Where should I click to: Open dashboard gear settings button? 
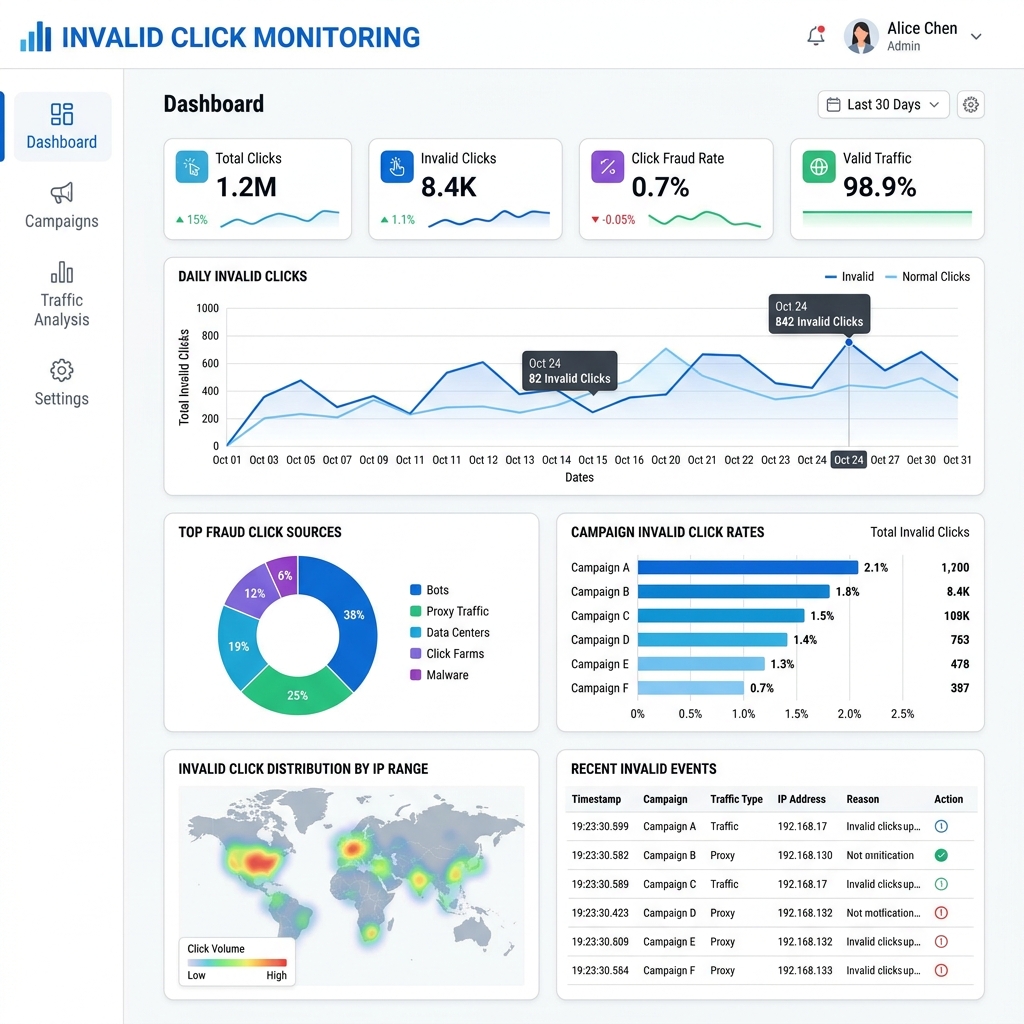970,104
